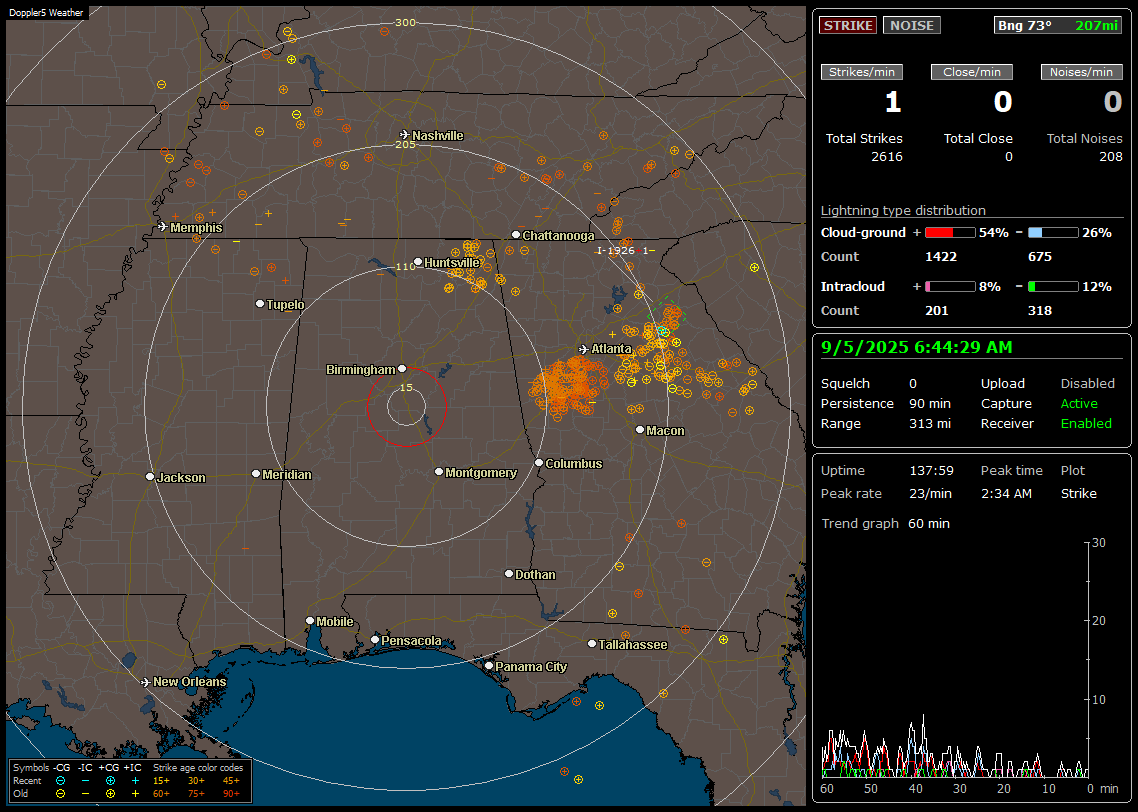Click the 90+ strike age color code
The image size is (1138, 812).
click(x=231, y=794)
